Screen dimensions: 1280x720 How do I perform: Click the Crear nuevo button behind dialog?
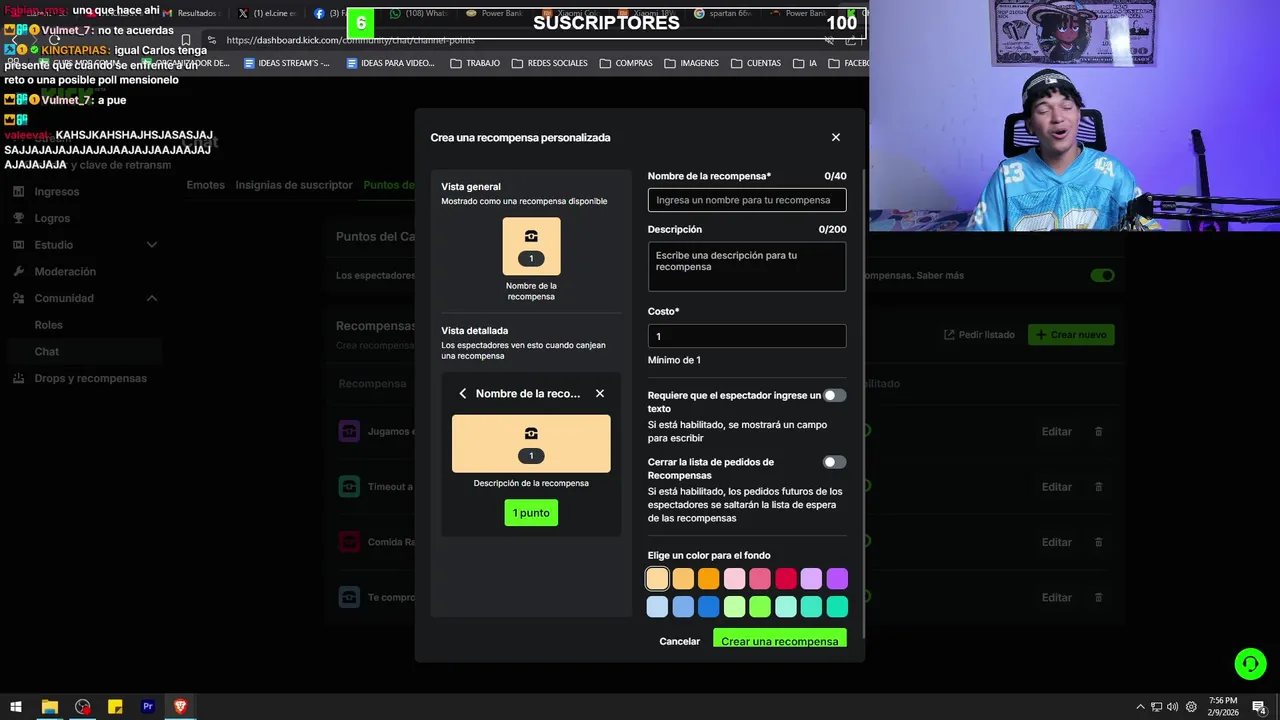(x=1071, y=335)
